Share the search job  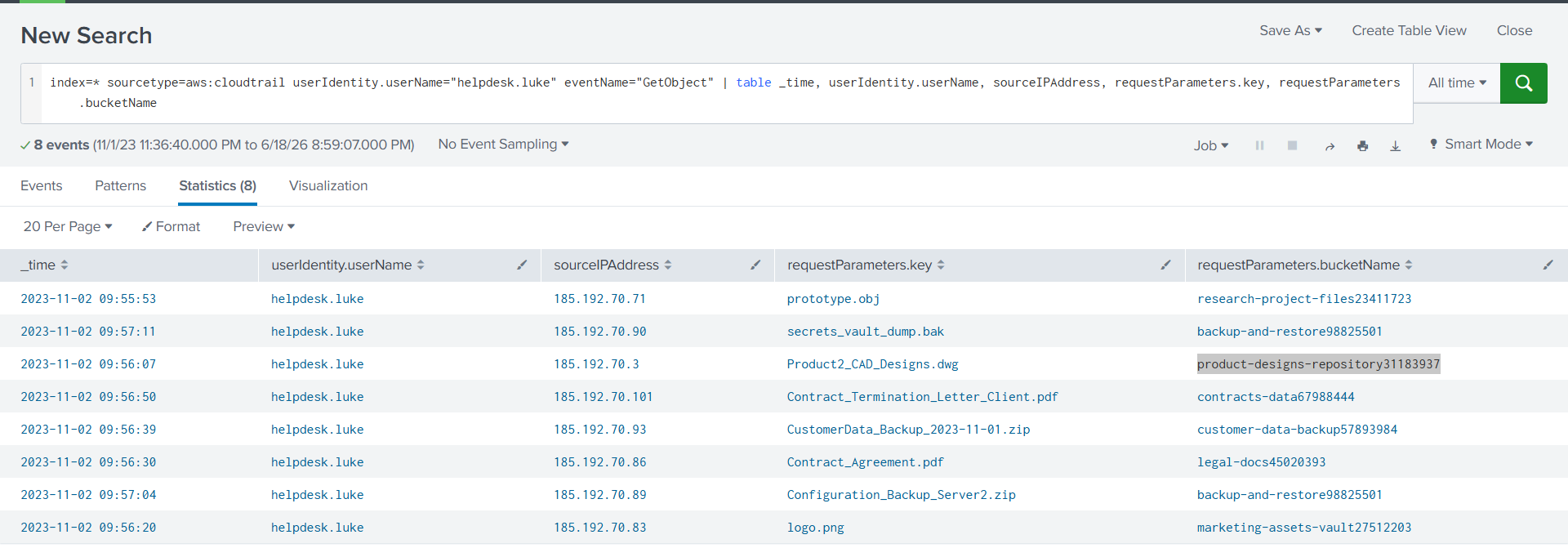(x=1330, y=146)
